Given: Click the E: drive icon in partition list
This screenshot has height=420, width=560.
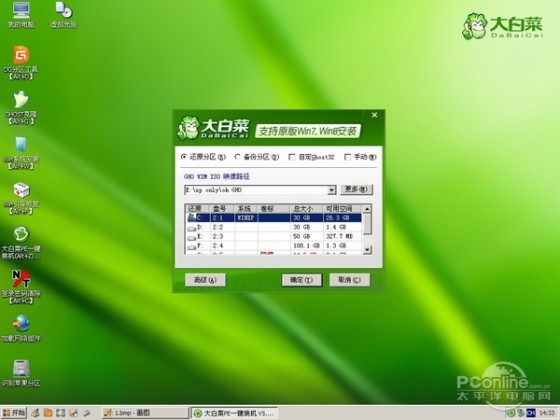Looking at the screenshot, I should tap(191, 237).
